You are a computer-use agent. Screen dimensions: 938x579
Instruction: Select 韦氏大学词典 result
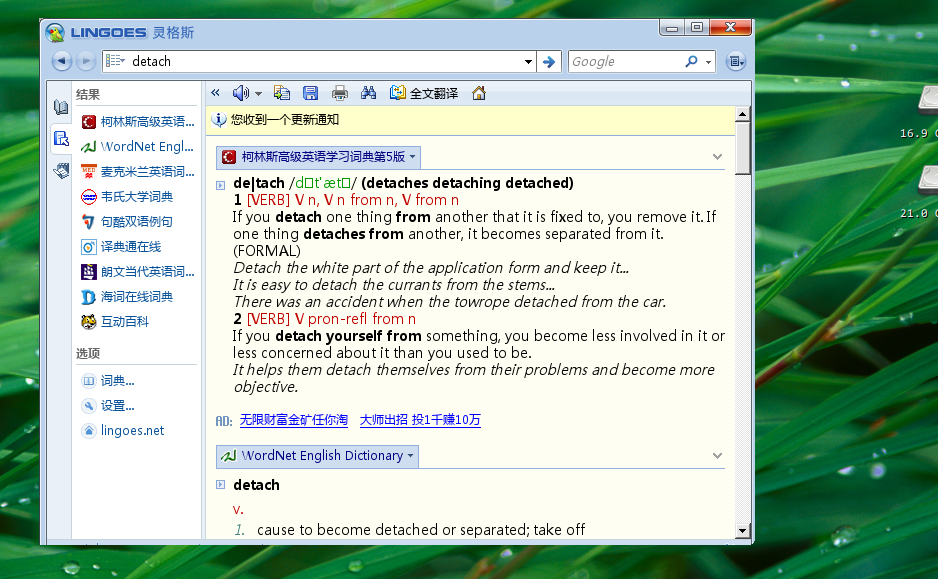pyautogui.click(x=127, y=197)
